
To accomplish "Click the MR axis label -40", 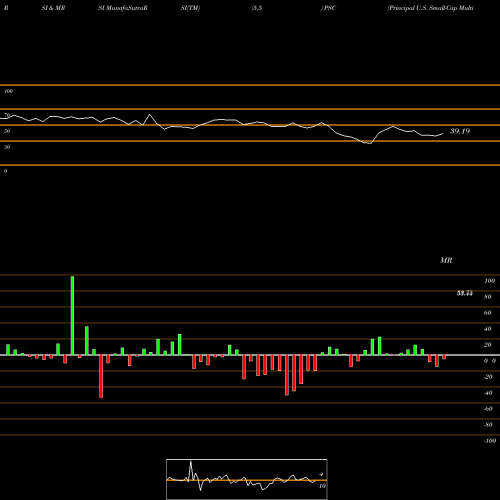I will click(488, 393).
